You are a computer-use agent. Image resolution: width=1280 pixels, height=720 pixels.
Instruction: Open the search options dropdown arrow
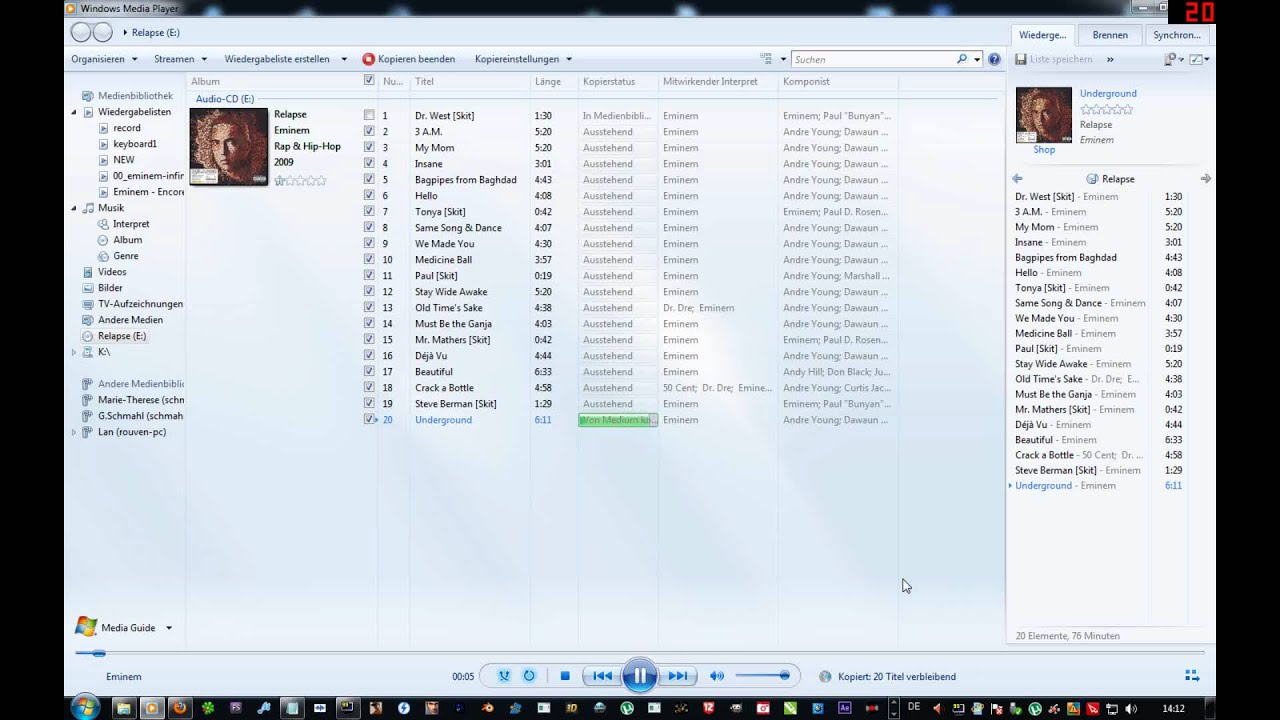coord(977,59)
